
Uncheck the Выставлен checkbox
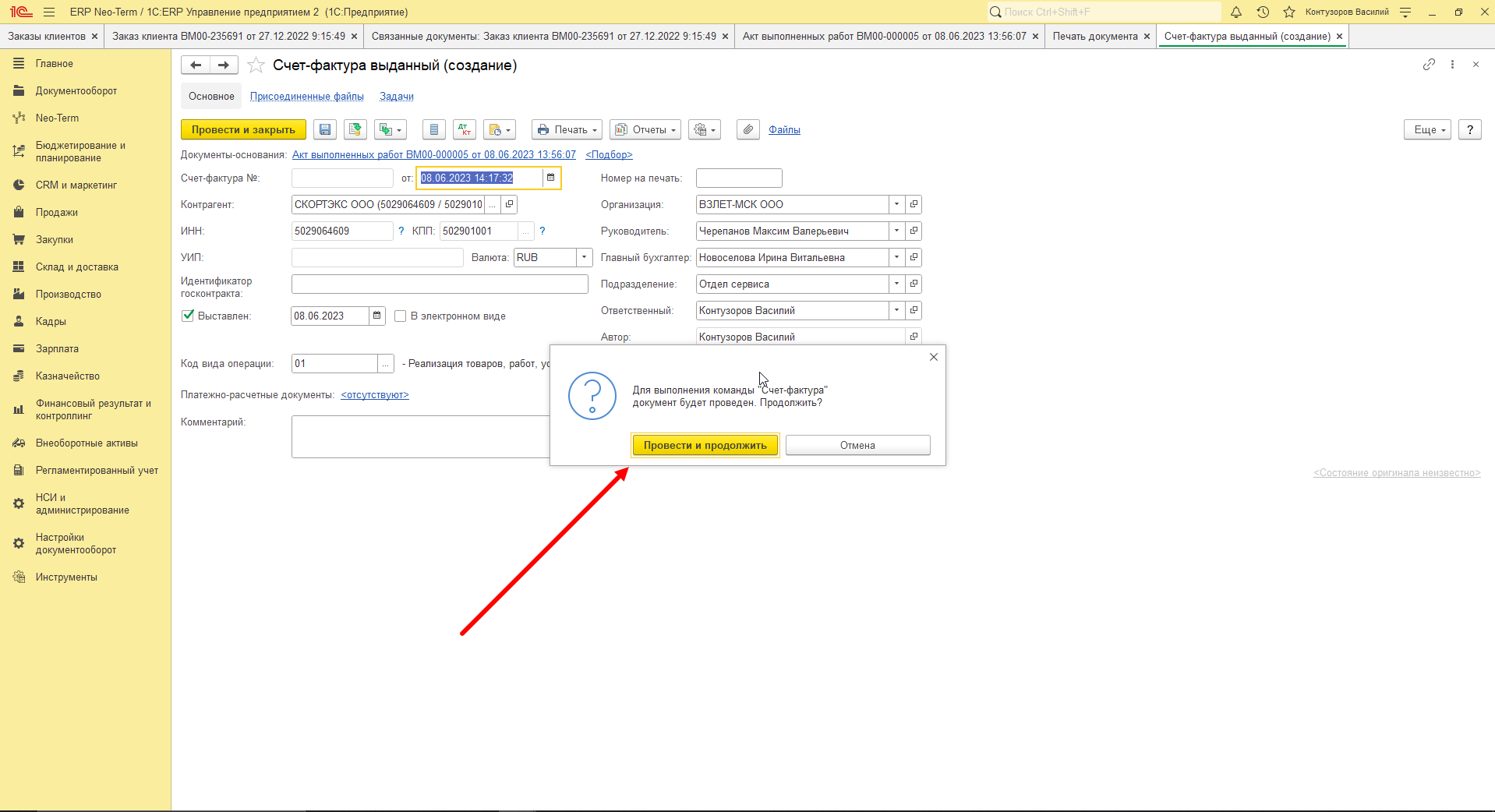point(188,316)
